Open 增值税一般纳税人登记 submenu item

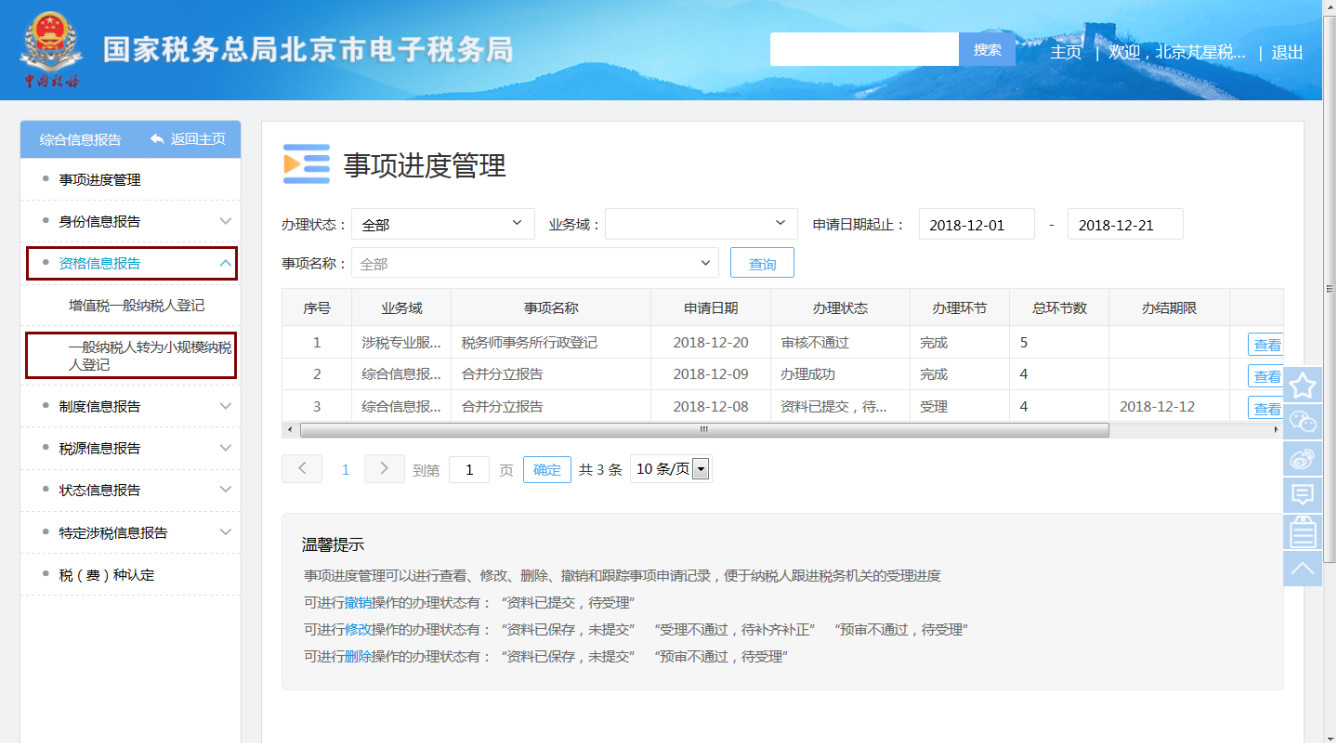tap(136, 305)
